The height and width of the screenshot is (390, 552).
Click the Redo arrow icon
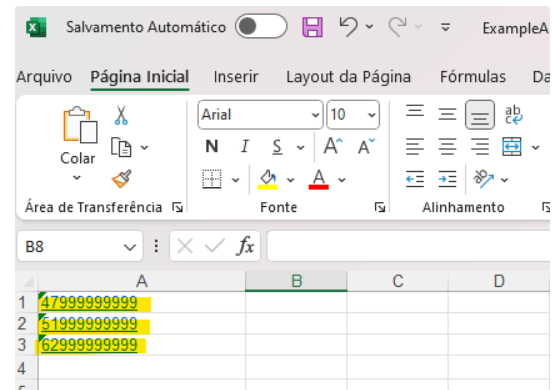click(x=397, y=27)
